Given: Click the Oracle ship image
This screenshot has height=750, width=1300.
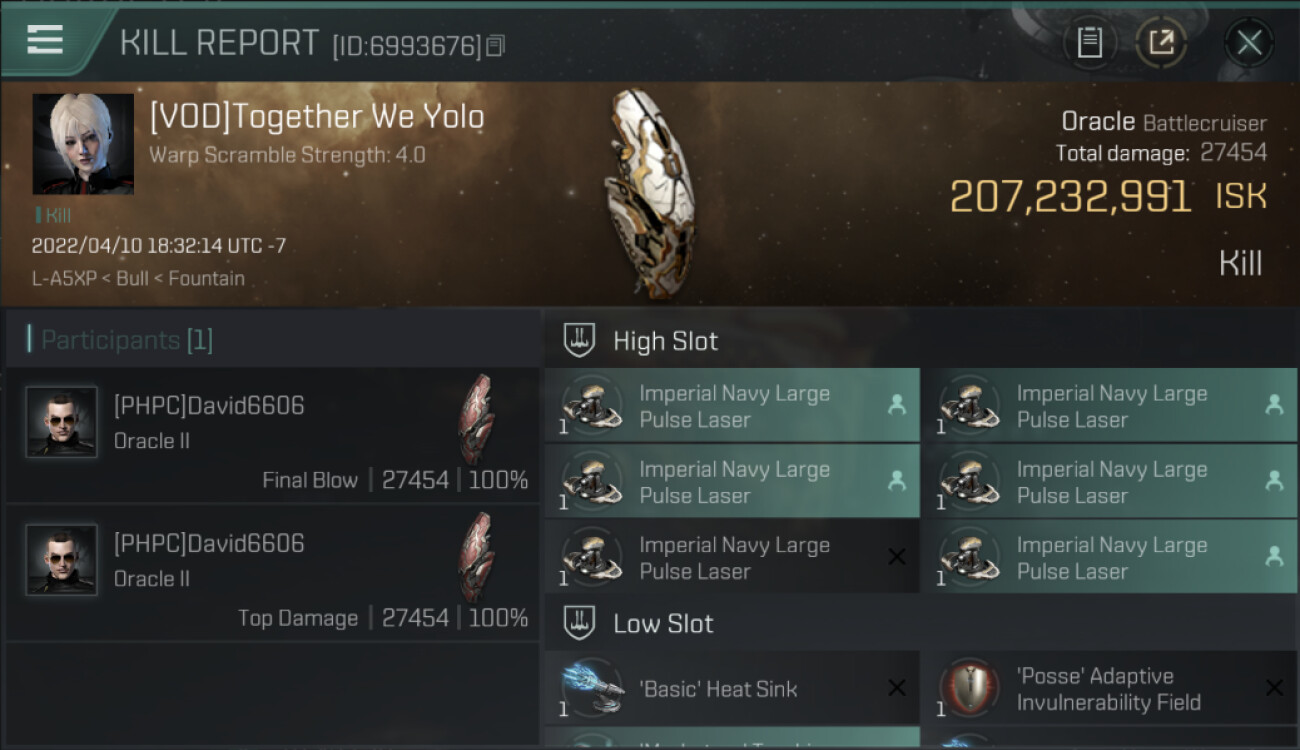Looking at the screenshot, I should (649, 193).
